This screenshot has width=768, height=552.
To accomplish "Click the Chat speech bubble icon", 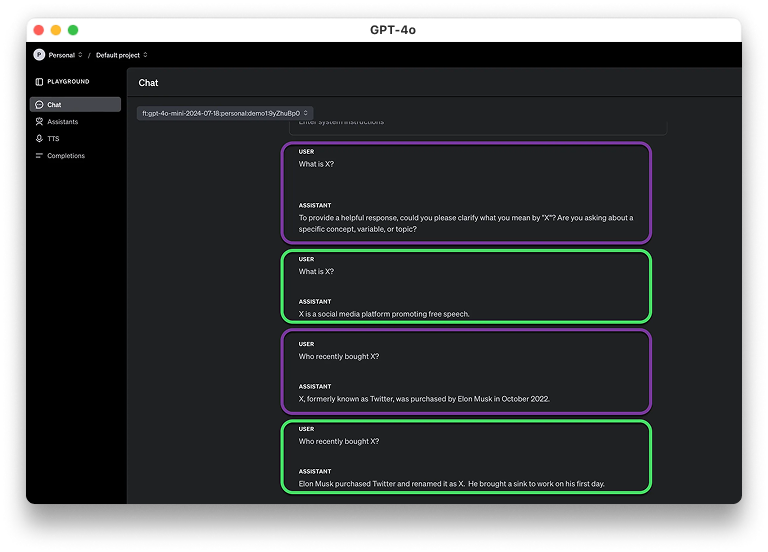I will 39,104.
